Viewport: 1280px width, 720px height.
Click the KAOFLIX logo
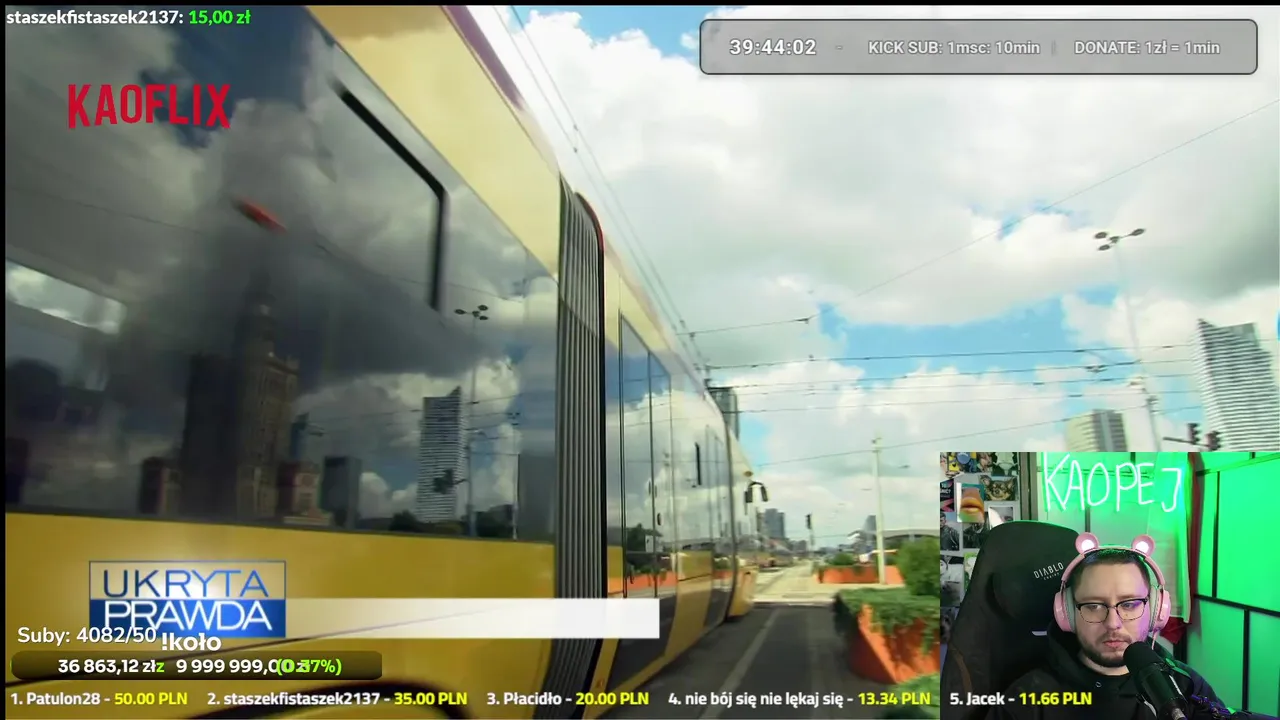point(149,106)
